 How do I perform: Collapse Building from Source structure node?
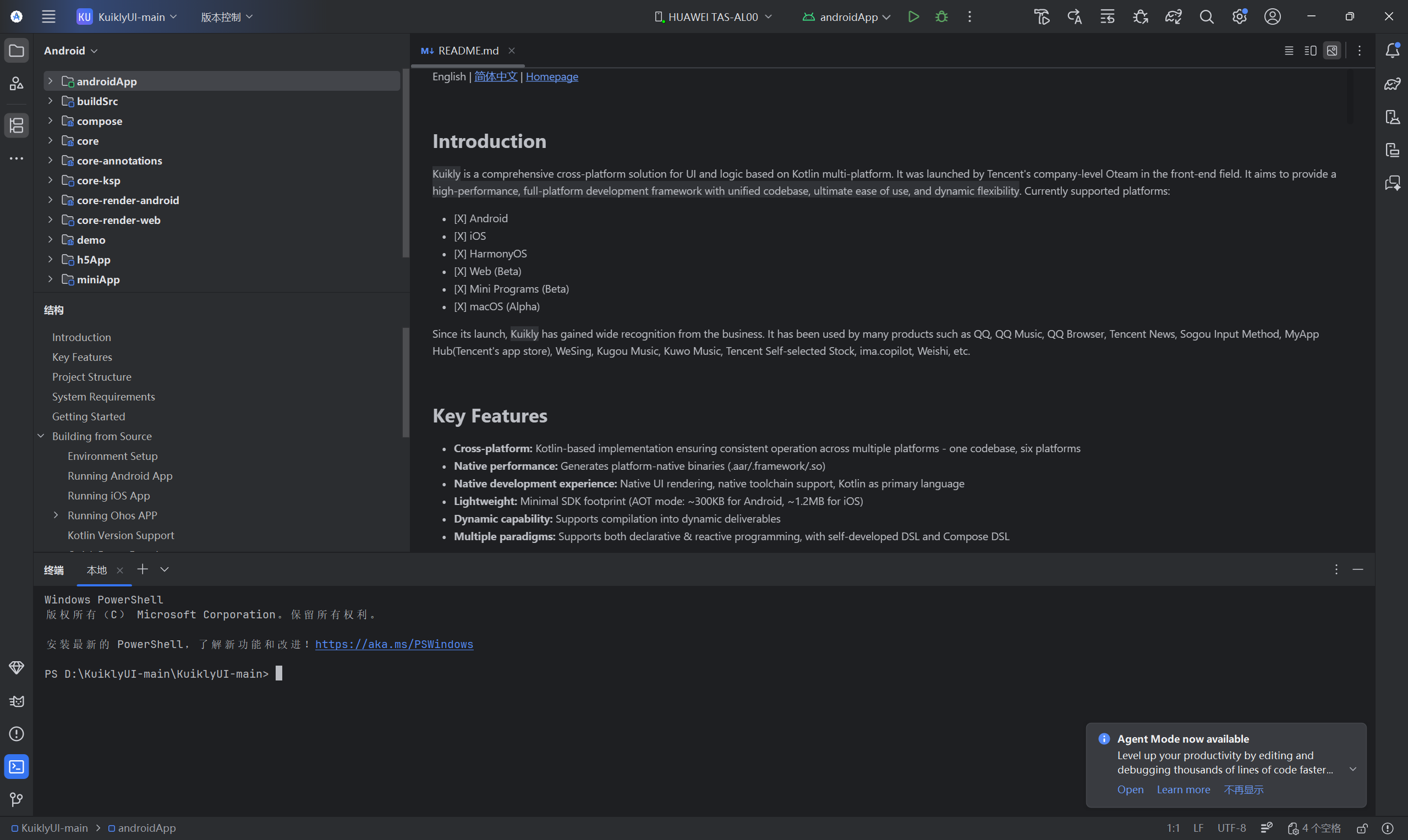tap(41, 436)
